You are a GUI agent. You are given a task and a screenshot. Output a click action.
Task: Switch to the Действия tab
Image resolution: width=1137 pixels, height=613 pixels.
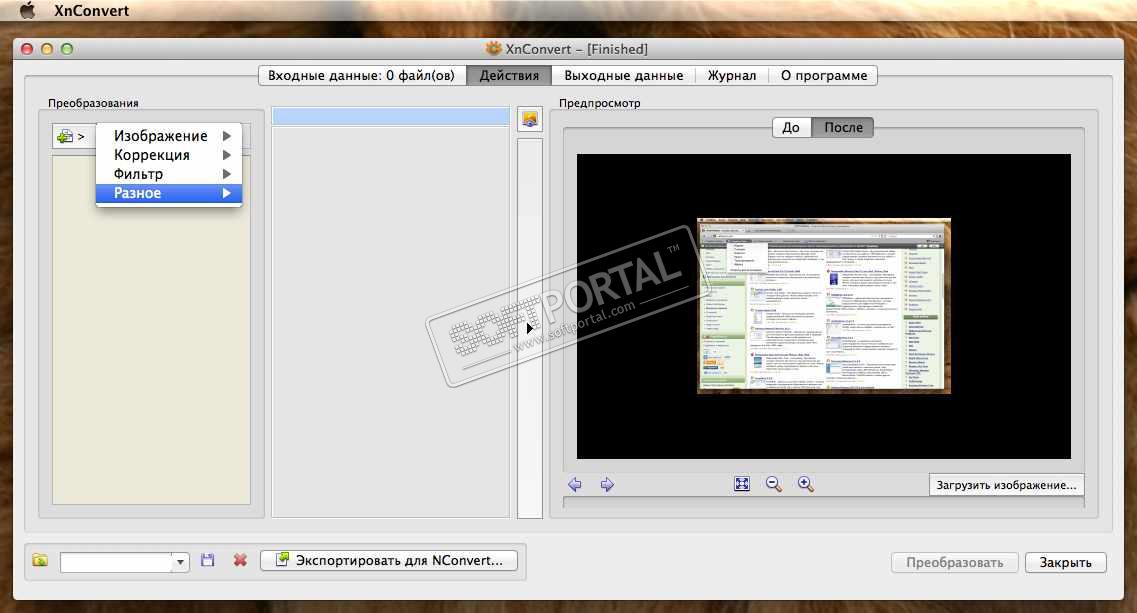click(509, 75)
